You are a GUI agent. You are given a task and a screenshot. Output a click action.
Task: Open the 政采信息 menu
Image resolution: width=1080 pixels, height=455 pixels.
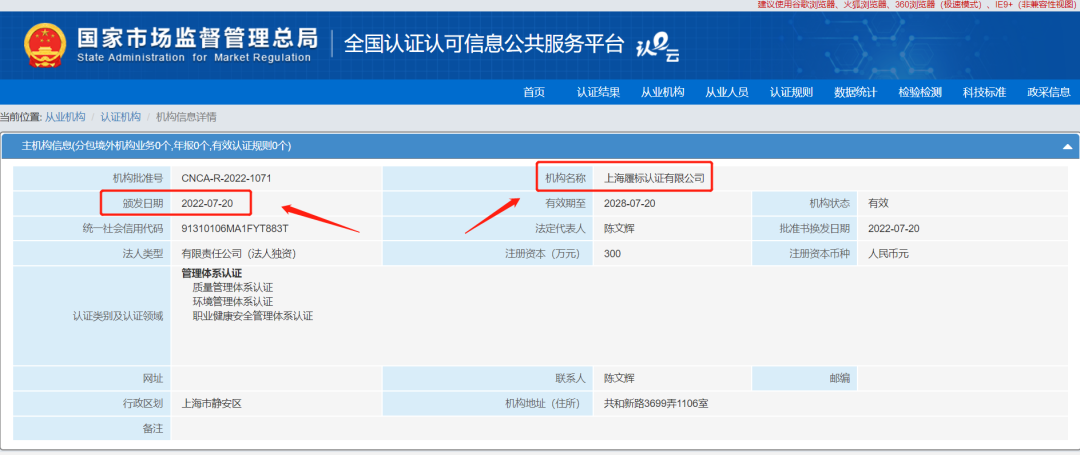[1048, 92]
